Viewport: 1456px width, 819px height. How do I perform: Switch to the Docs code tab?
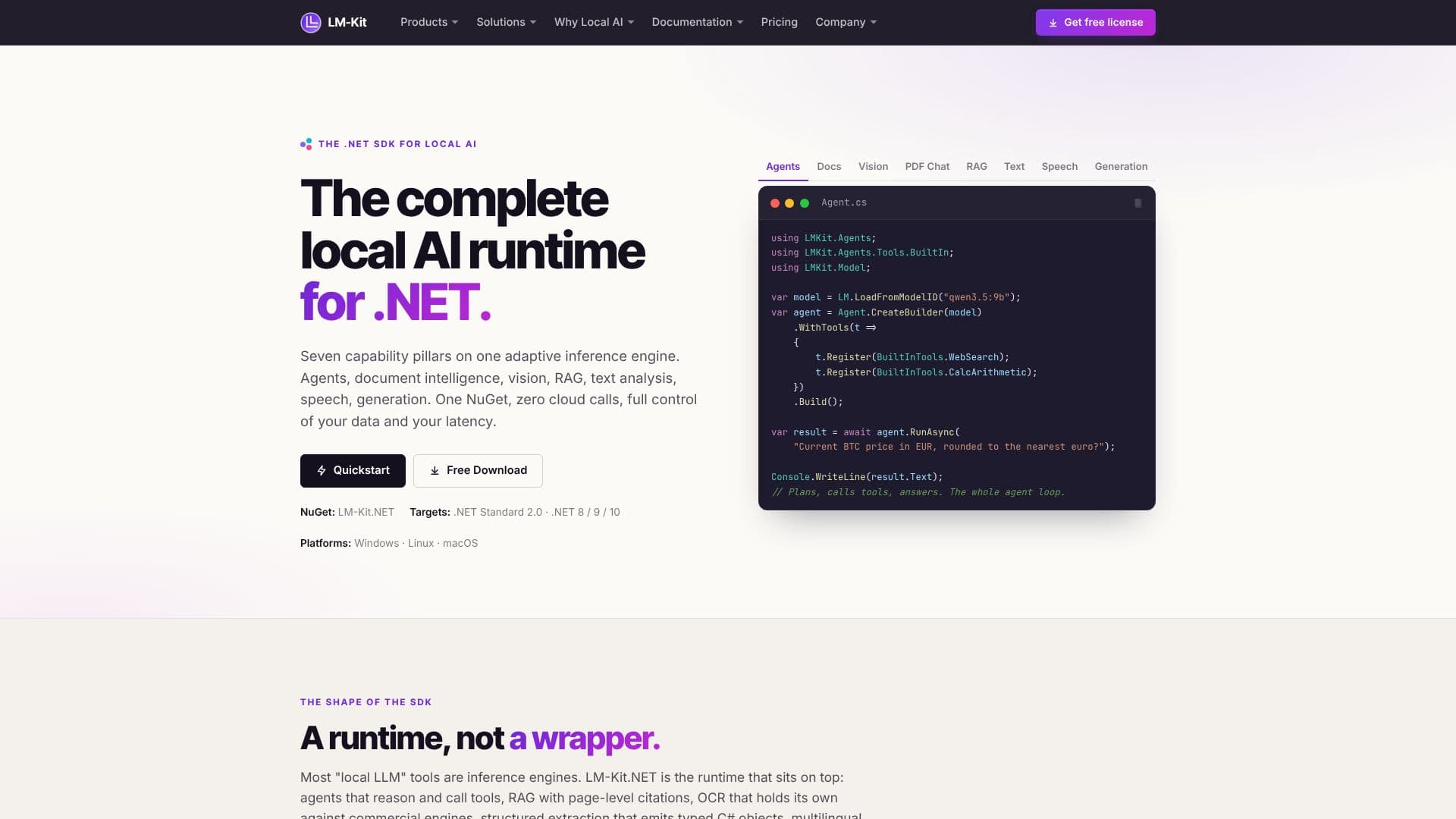pos(829,167)
